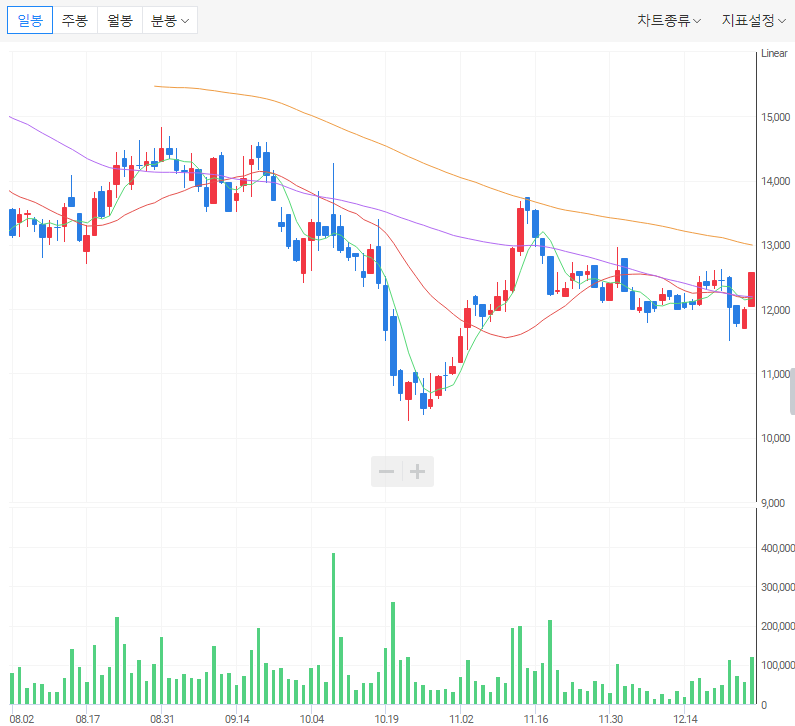Click the gray scroll handle at right edge
Screen dimensions: 795x726
point(792,392)
